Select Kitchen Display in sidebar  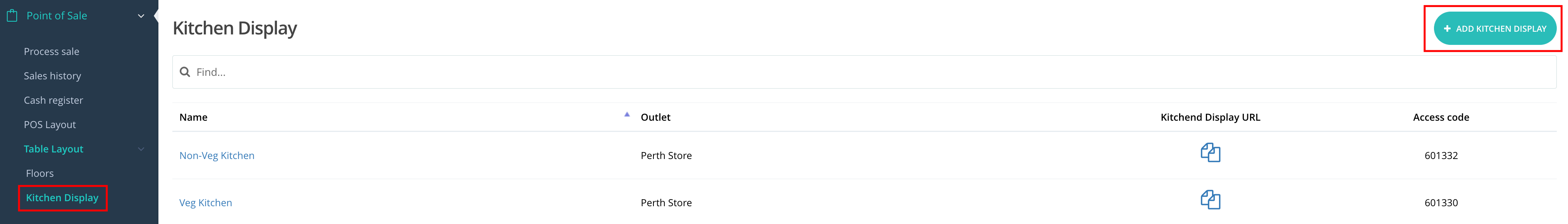62,198
